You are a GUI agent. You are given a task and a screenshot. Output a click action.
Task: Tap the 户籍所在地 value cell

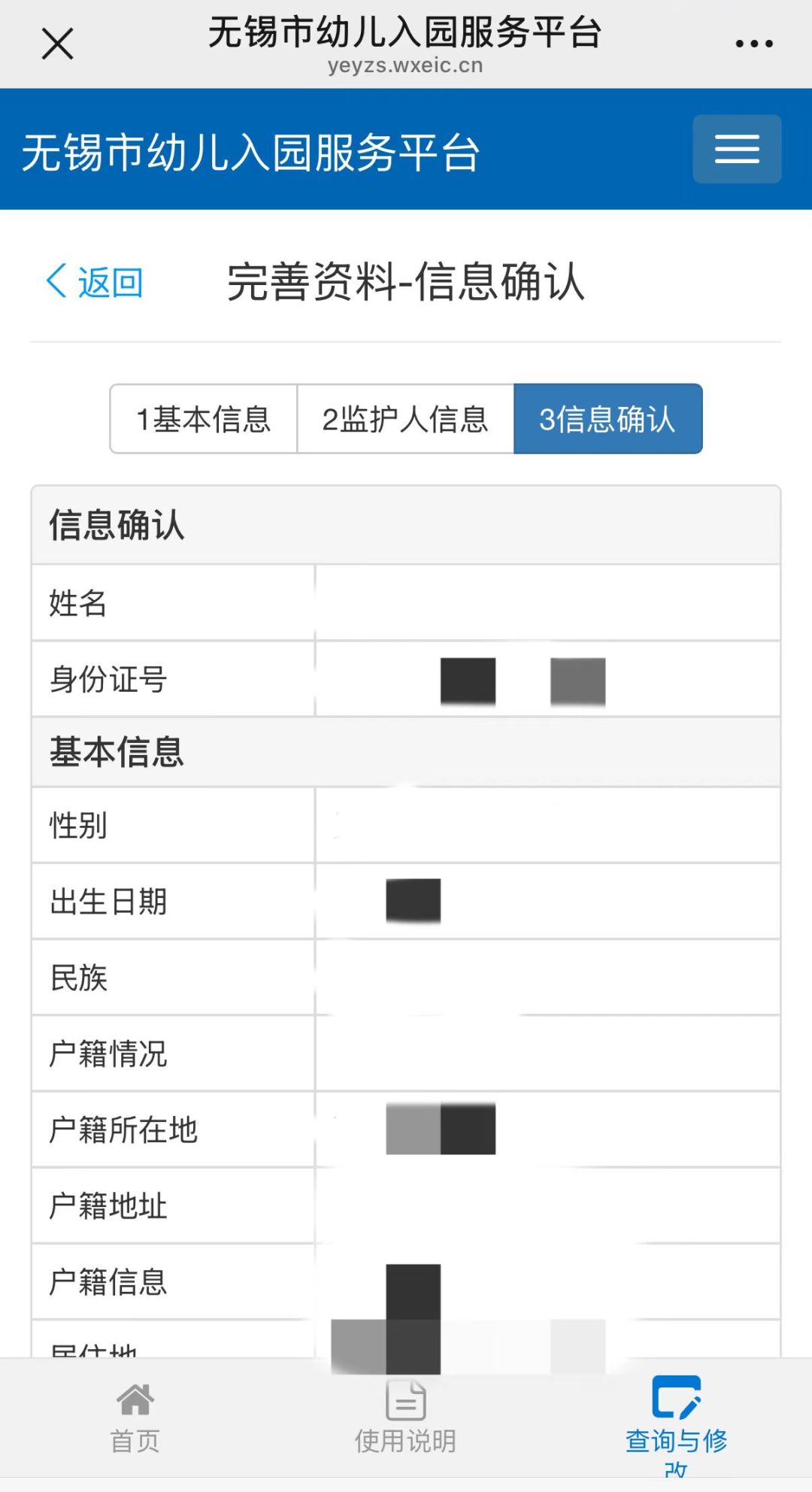click(547, 1129)
